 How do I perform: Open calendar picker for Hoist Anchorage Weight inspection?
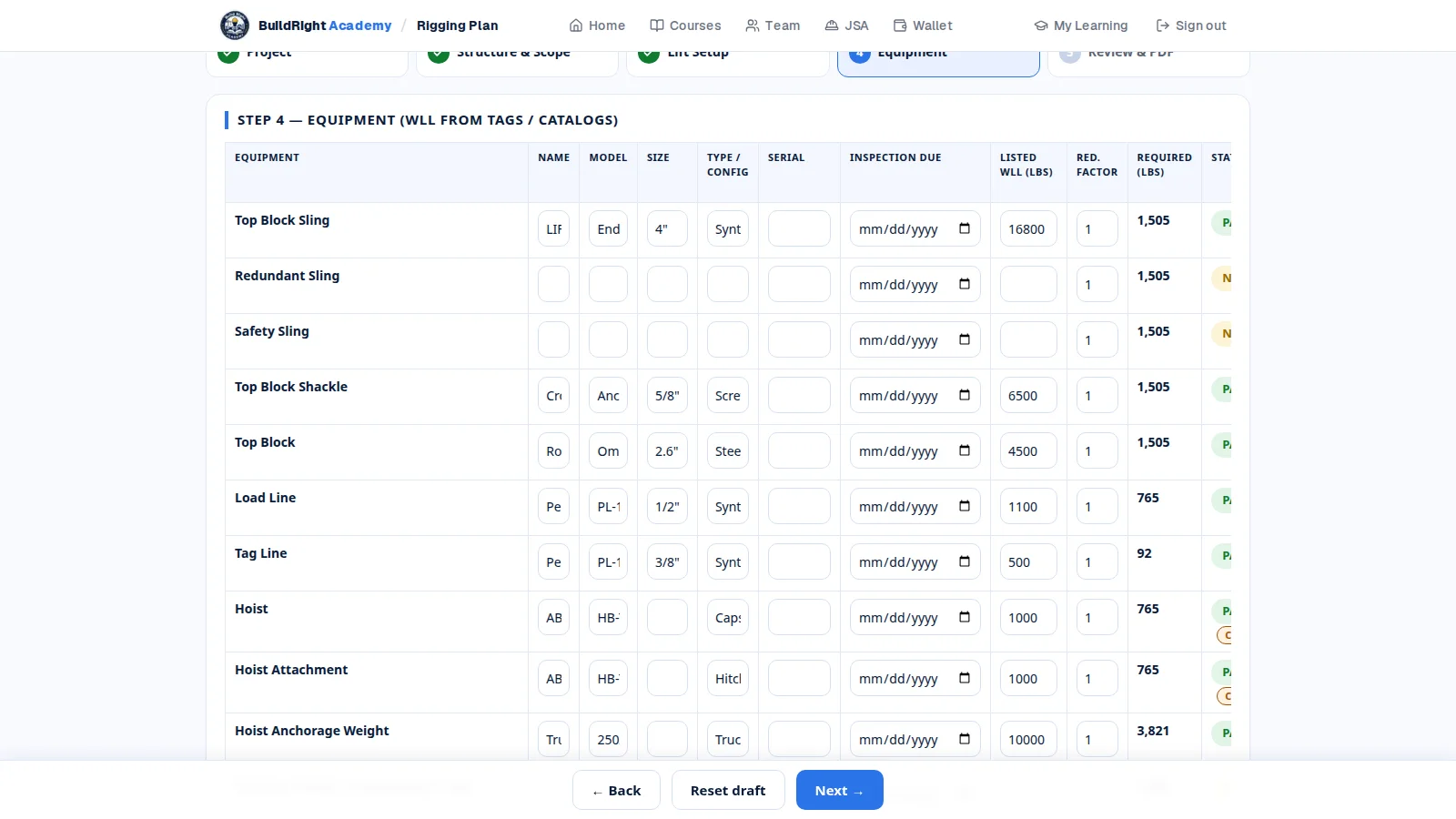965,739
